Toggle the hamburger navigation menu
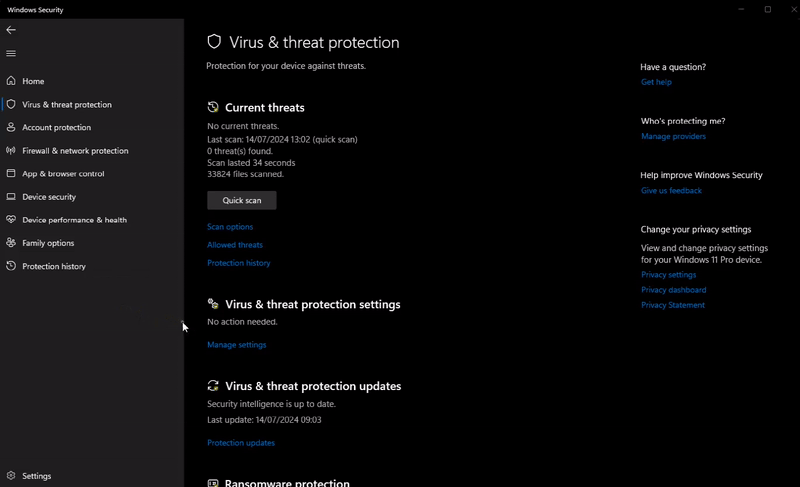Image resolution: width=800 pixels, height=487 pixels. coord(11,53)
